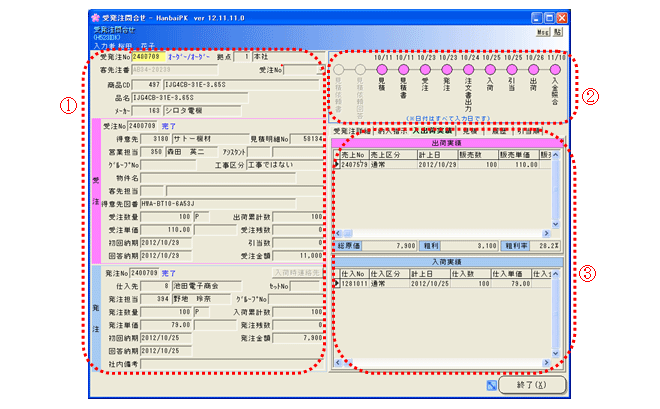This screenshot has width=660, height=409.
Task: Click the unfilled 見積依頼回答 step circle
Action: click(x=360, y=70)
